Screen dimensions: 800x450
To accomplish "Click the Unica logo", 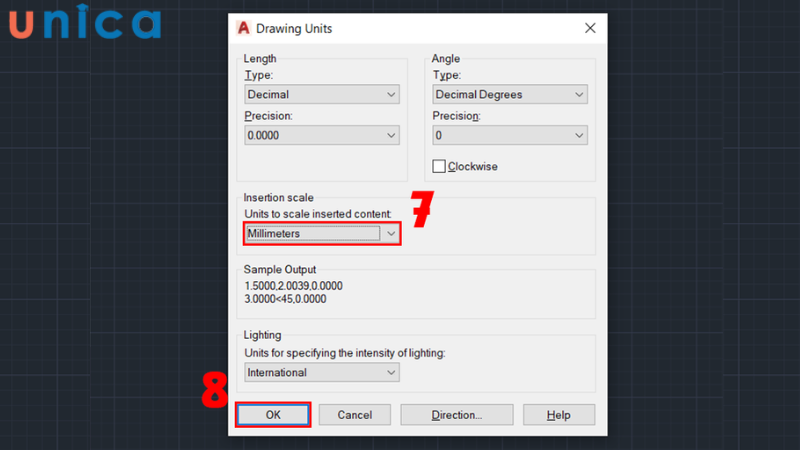I will pyautogui.click(x=85, y=21).
